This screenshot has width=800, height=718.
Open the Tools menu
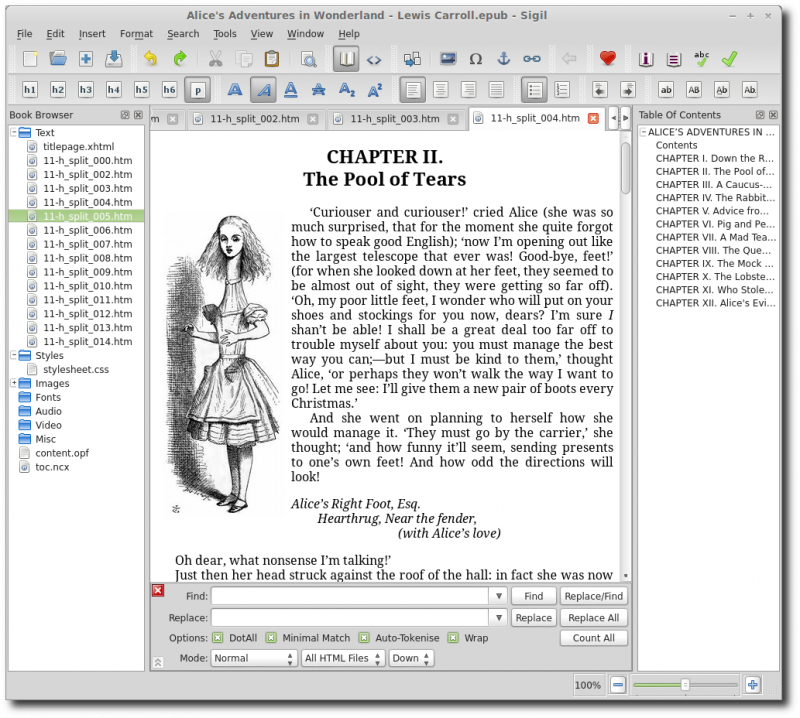tap(225, 34)
